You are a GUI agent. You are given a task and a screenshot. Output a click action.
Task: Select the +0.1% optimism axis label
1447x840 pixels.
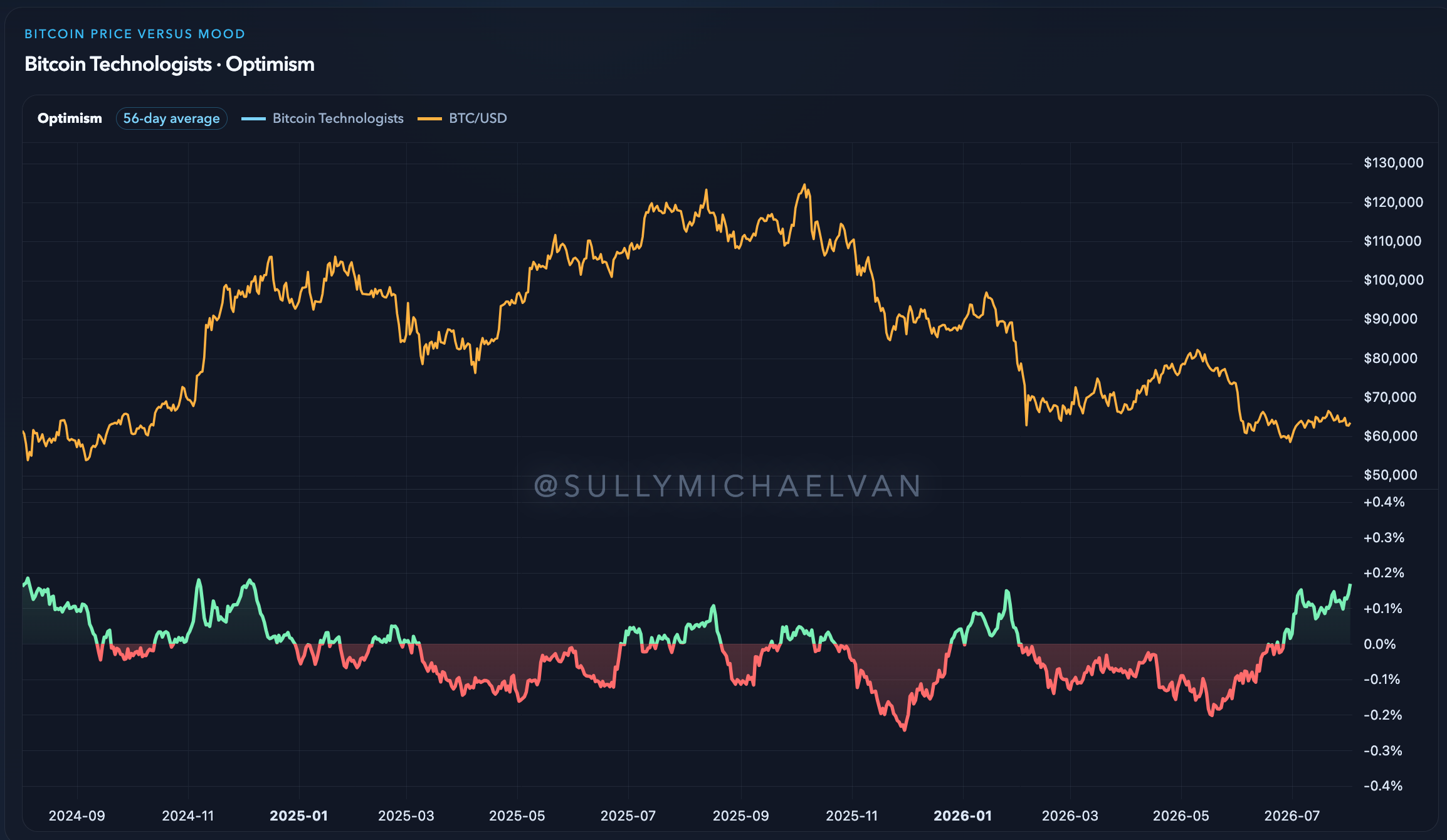(x=1382, y=609)
